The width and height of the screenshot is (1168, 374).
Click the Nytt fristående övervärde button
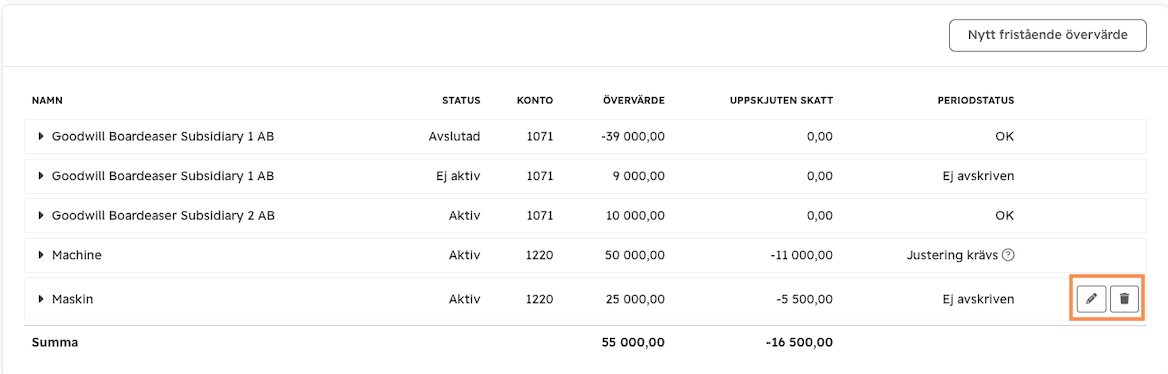point(1047,35)
